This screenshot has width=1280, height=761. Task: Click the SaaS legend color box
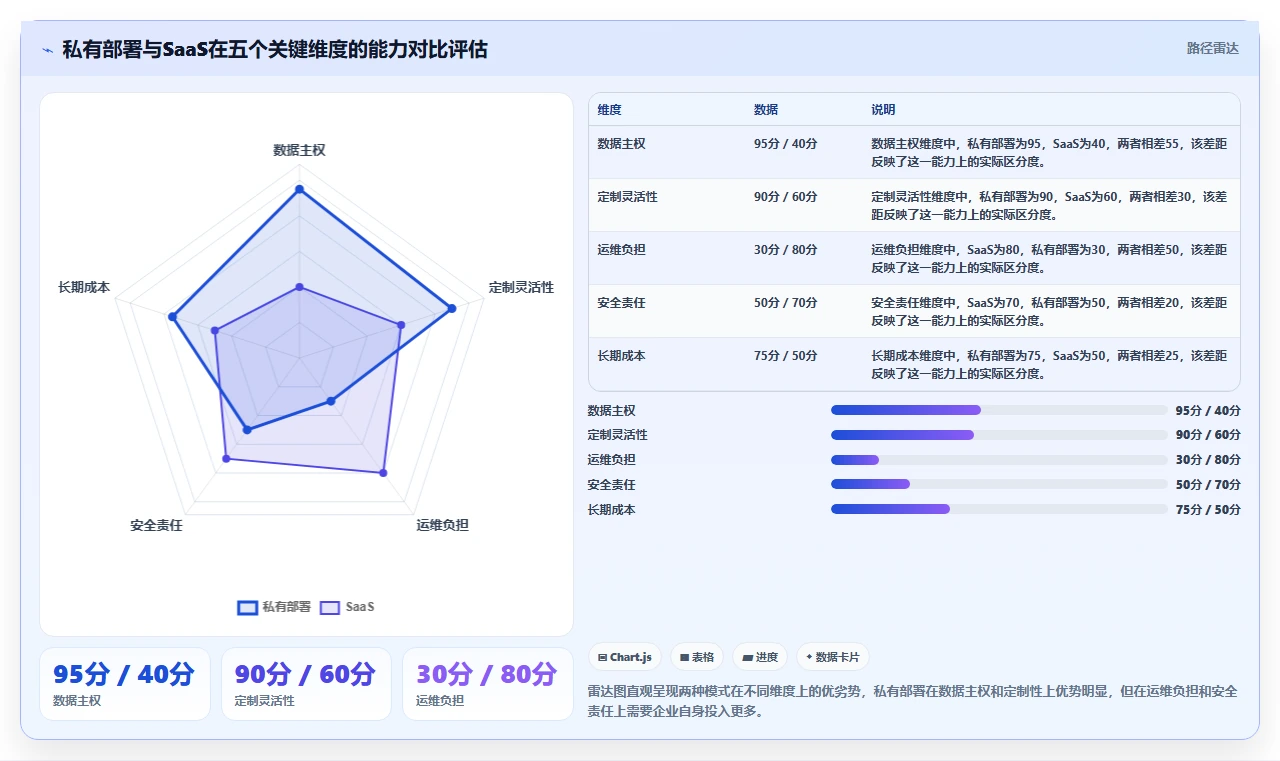tap(330, 607)
